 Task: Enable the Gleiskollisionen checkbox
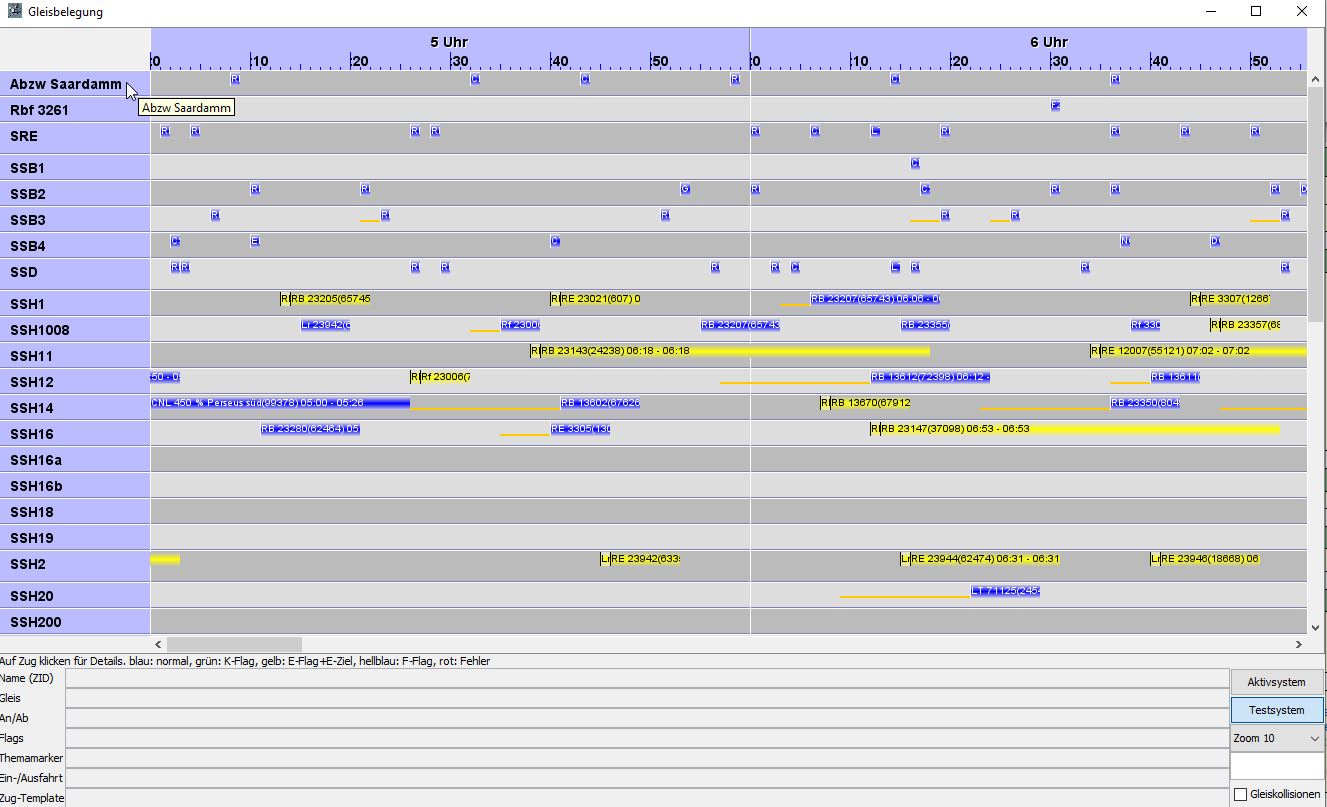(1241, 794)
